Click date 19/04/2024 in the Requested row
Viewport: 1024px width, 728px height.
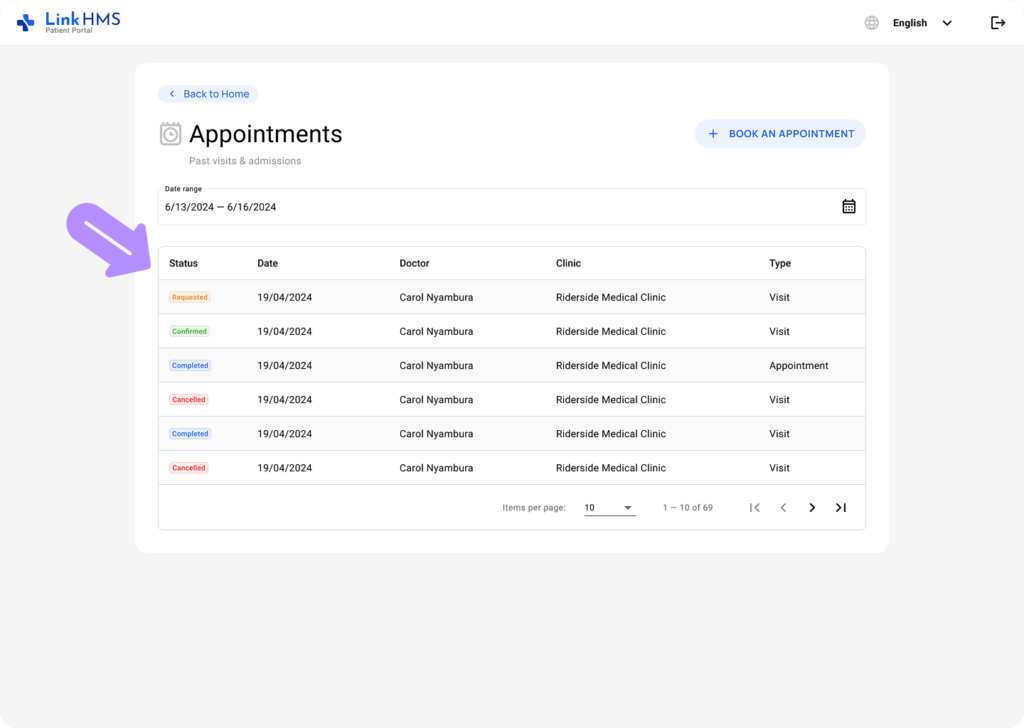[285, 297]
